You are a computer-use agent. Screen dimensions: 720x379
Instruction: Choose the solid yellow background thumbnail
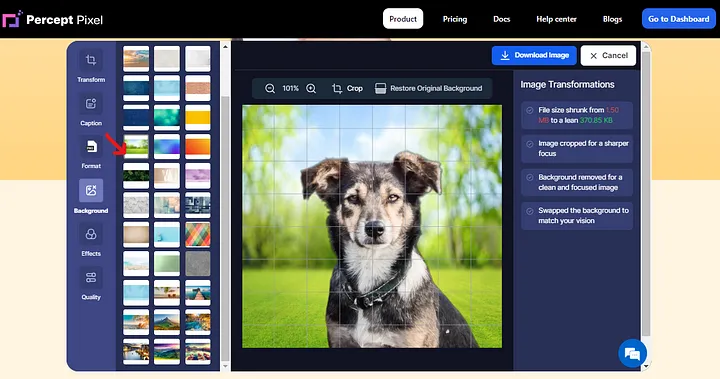tap(198, 117)
